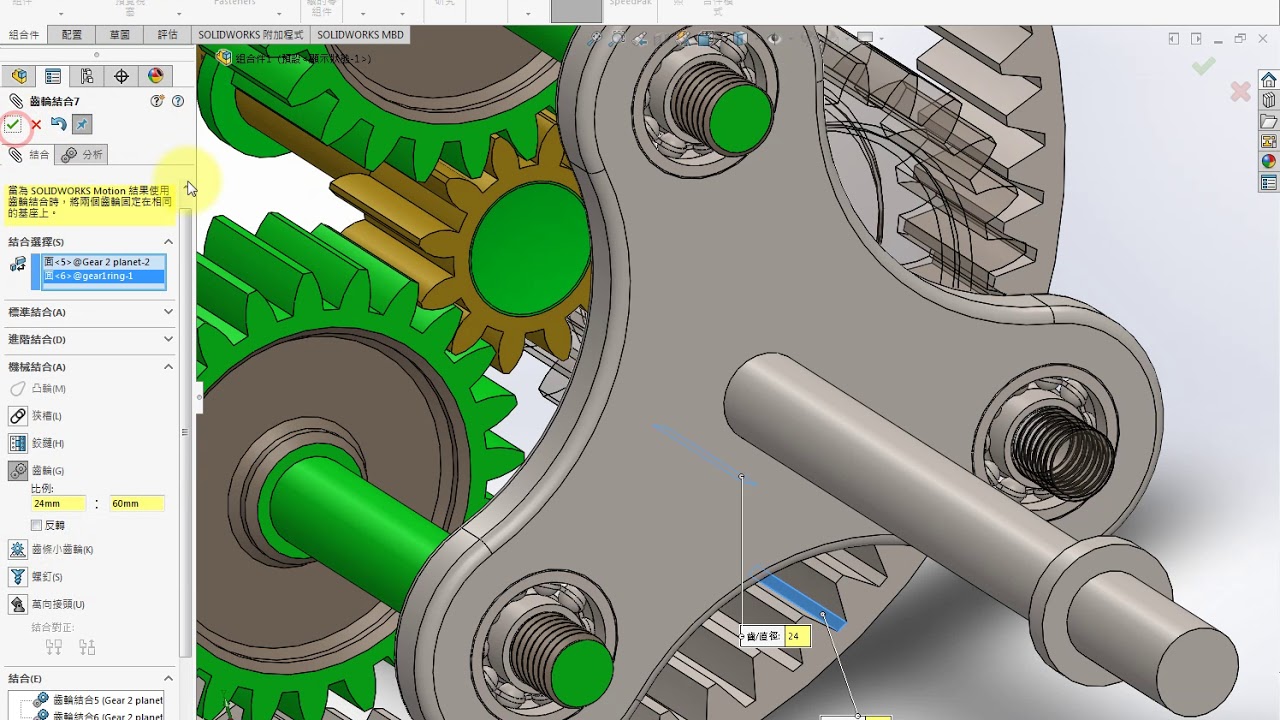This screenshot has width=1280, height=720.
Task: Open the Design Library task pane icon
Action: click(1268, 100)
